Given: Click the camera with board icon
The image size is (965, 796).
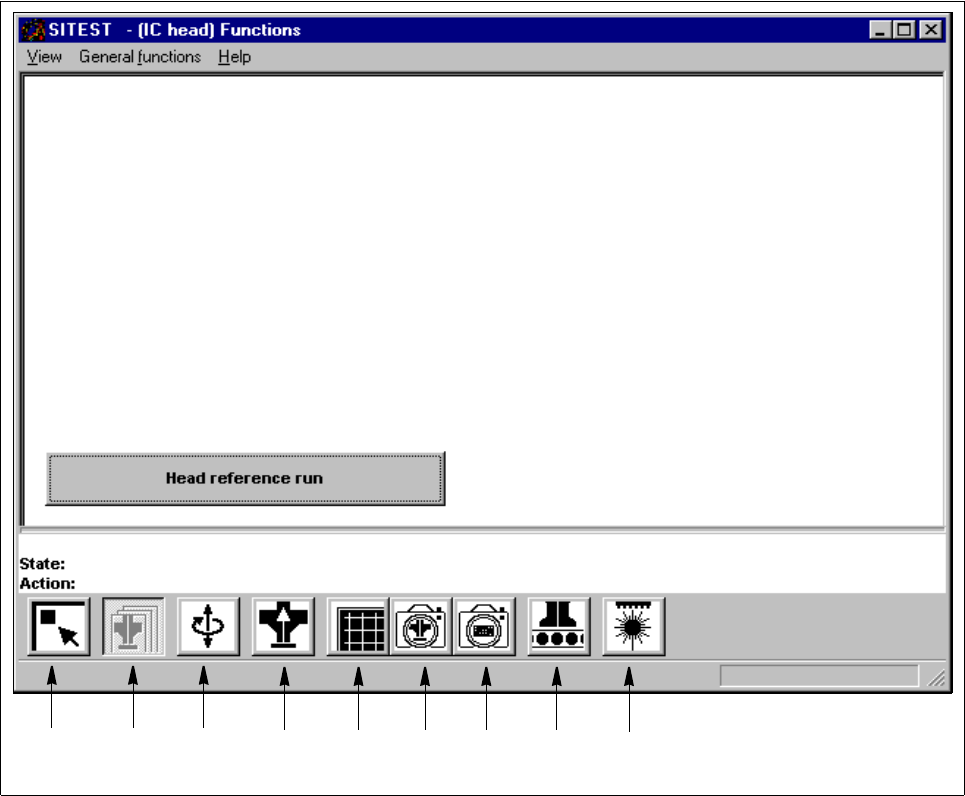Looking at the screenshot, I should click(484, 627).
